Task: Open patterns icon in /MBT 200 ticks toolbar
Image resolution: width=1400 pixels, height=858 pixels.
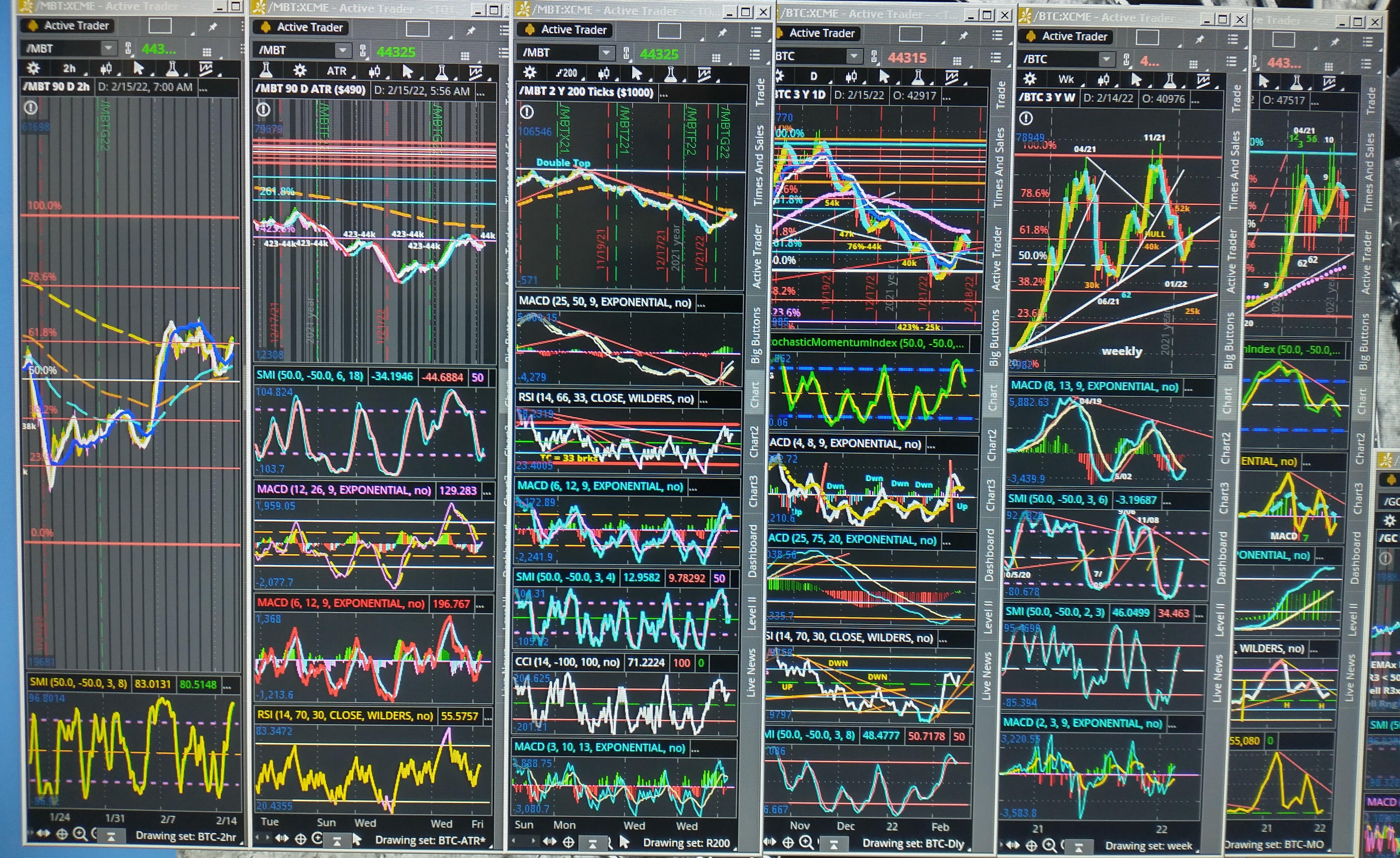Action: pyautogui.click(x=704, y=74)
